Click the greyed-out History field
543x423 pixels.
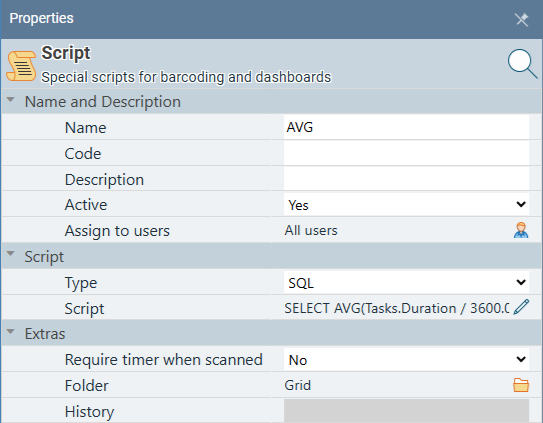[x=407, y=411]
